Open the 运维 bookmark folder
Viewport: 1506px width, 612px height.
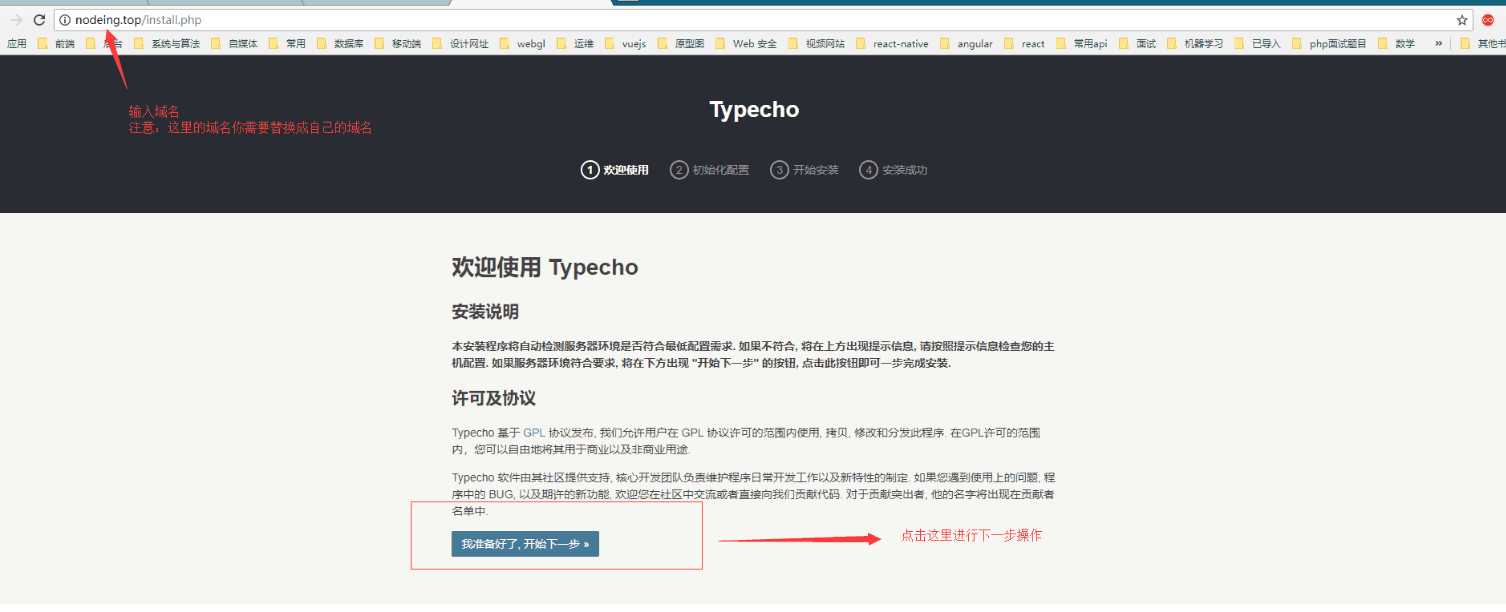(x=575, y=44)
